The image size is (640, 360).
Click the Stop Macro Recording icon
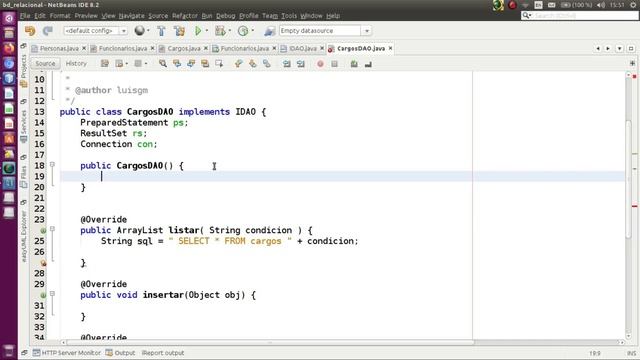click(x=334, y=64)
